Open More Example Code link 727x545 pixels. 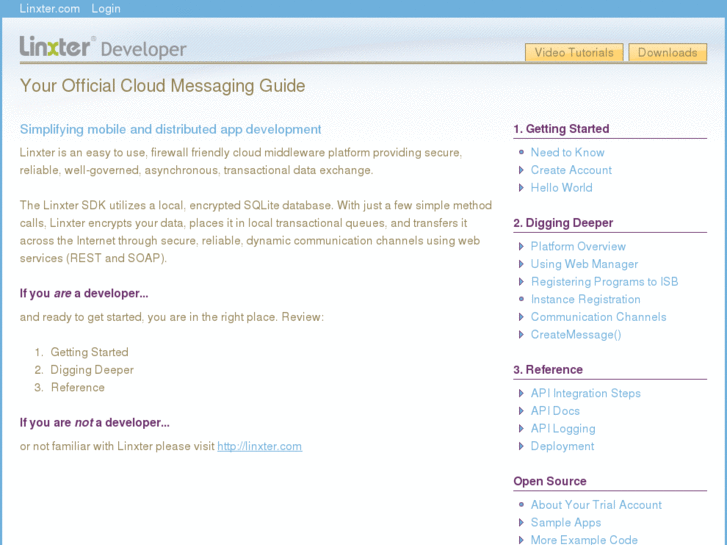click(584, 539)
